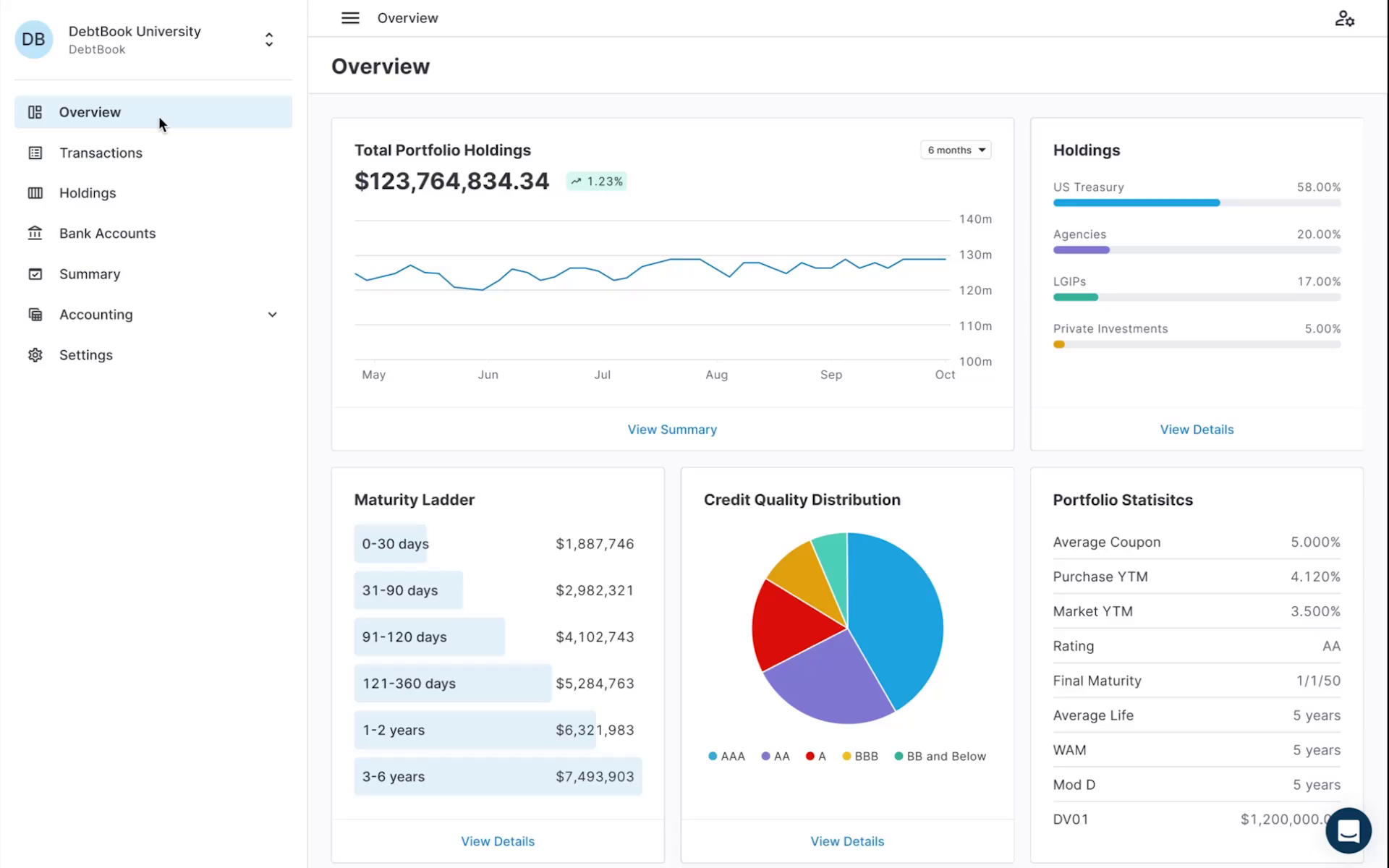Open the Accounting section icon
The image size is (1389, 868).
(35, 314)
